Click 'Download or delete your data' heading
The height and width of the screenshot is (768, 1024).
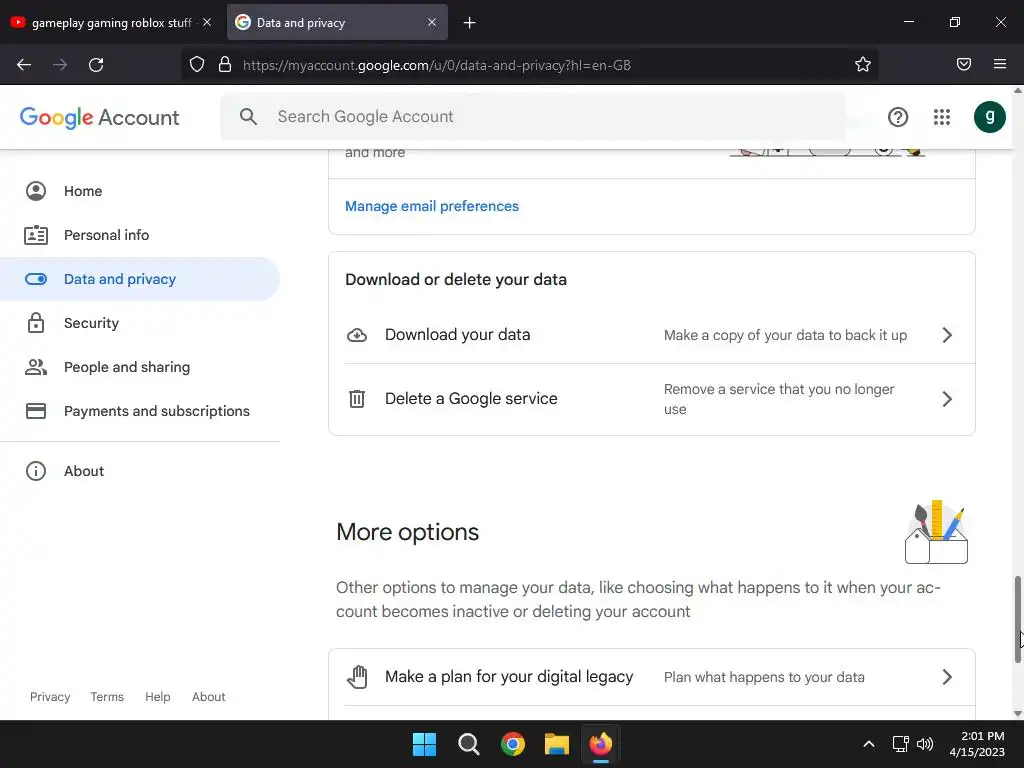tap(456, 280)
